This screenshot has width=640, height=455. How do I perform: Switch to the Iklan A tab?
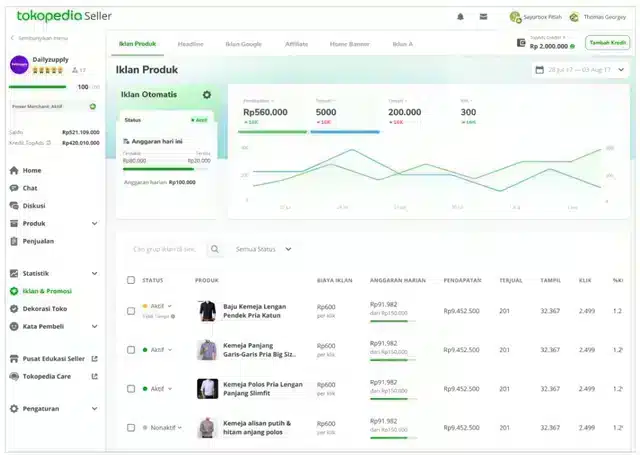point(402,44)
